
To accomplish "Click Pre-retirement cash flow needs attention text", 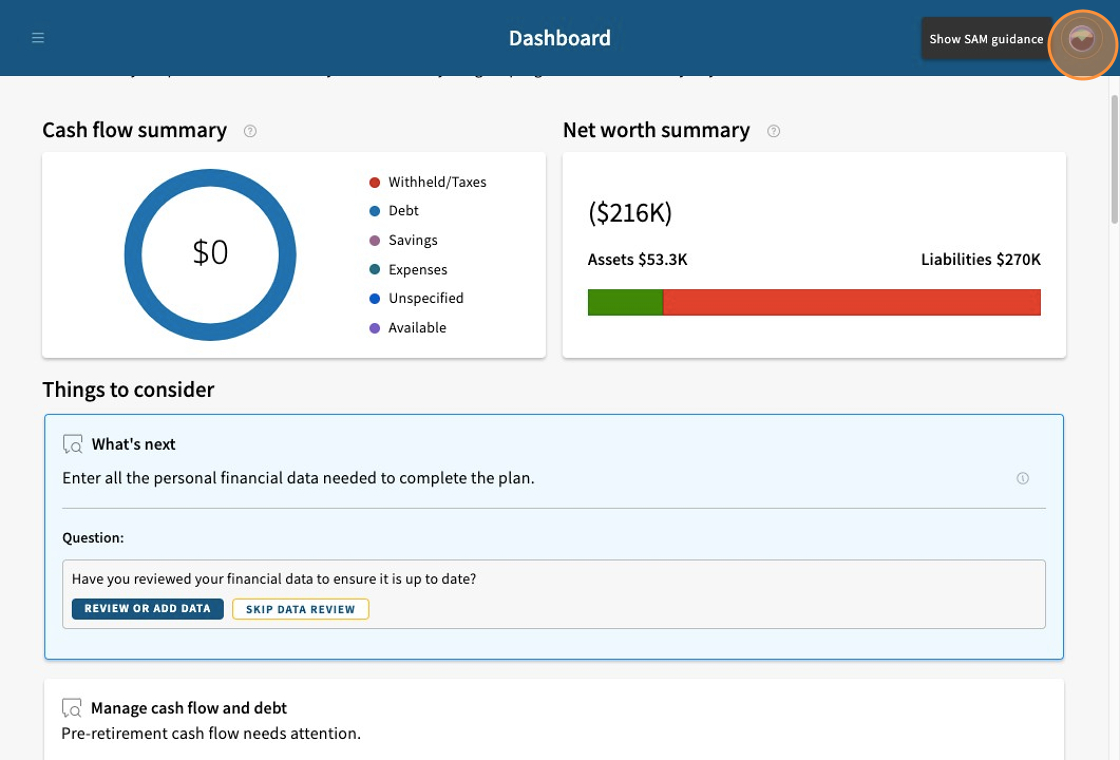I will point(211,734).
